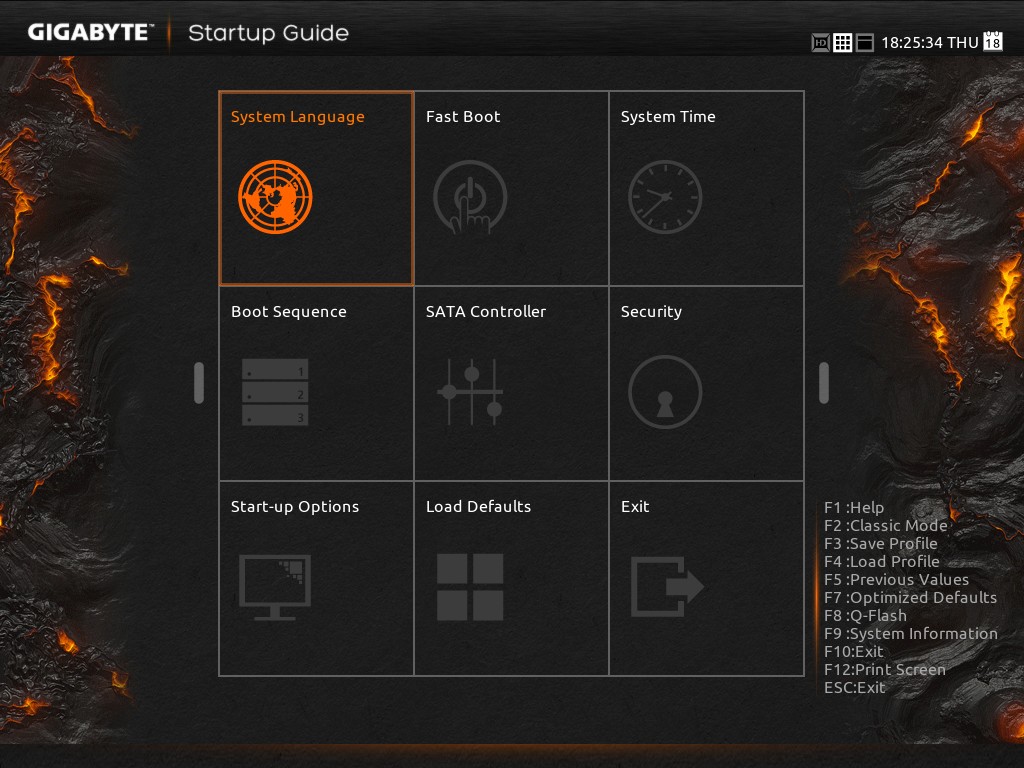Open System Time clock icon
The height and width of the screenshot is (768, 1024).
pyautogui.click(x=665, y=197)
